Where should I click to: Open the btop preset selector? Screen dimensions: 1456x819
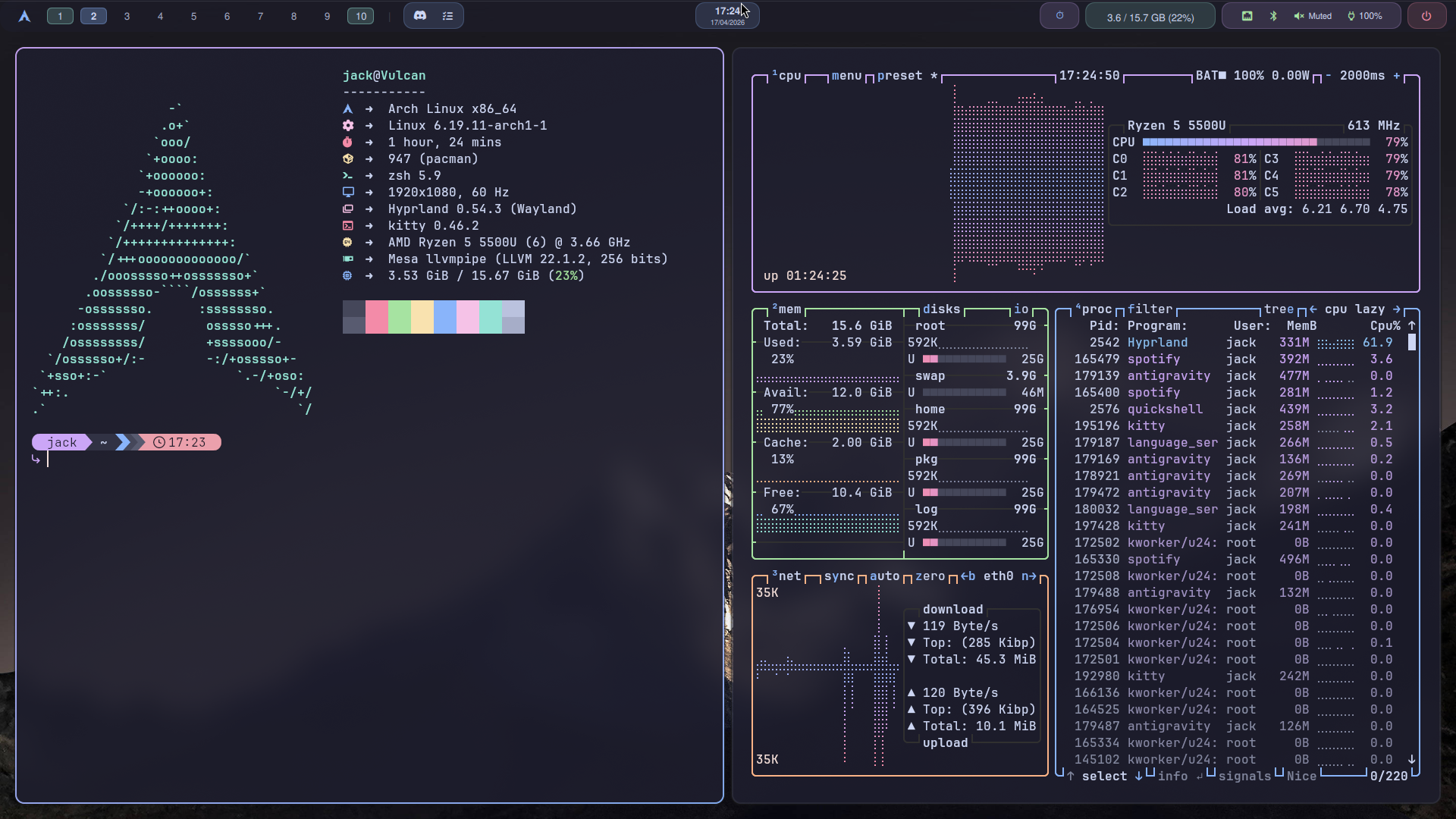[908, 76]
